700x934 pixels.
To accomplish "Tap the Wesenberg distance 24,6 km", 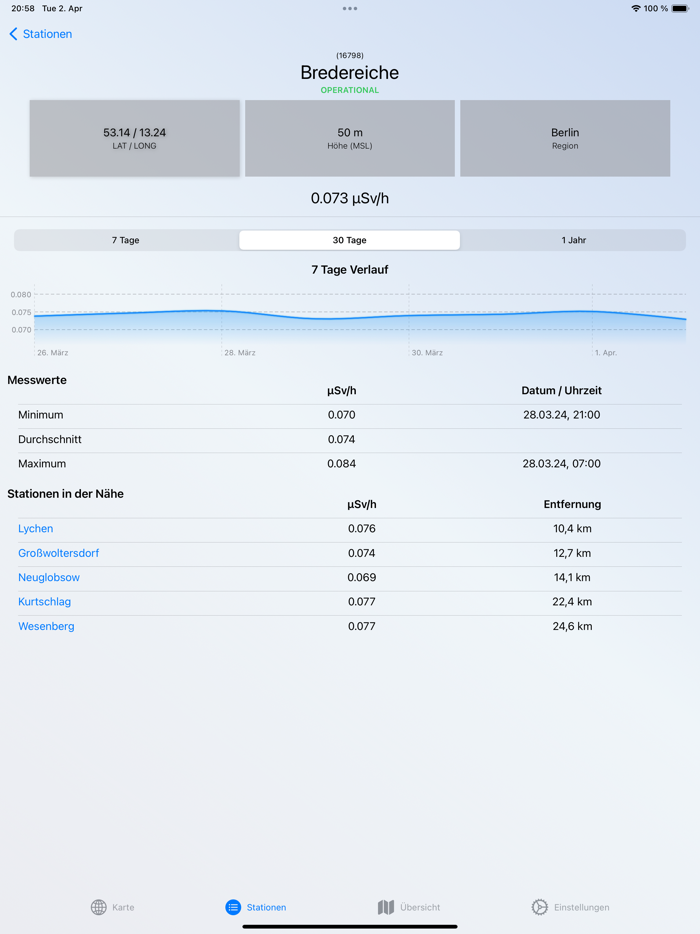I will [573, 626].
